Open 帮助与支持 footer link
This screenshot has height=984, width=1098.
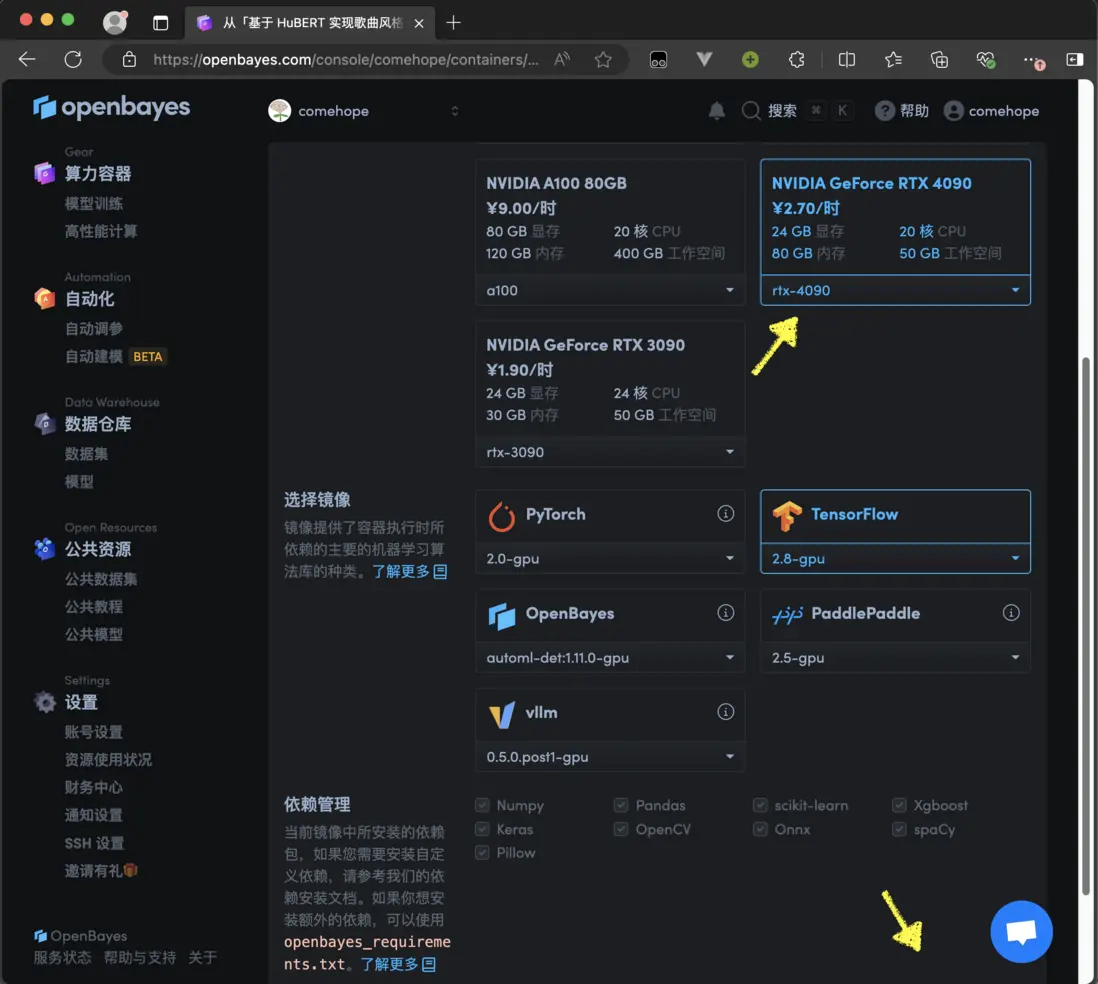(x=139, y=957)
